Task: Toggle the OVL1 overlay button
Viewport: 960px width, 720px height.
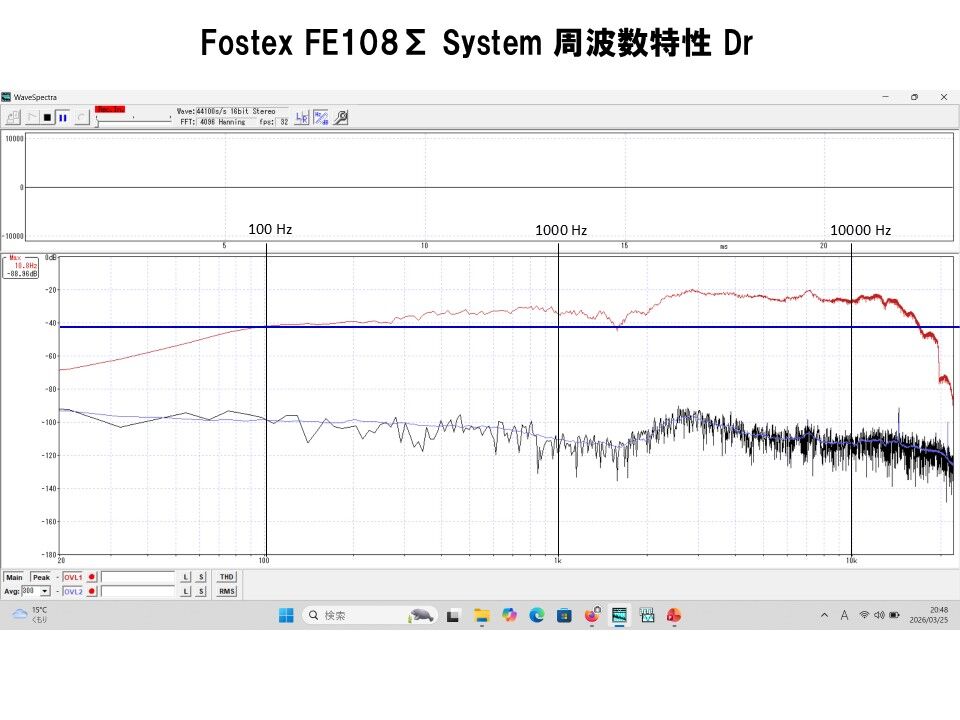Action: coord(73,577)
